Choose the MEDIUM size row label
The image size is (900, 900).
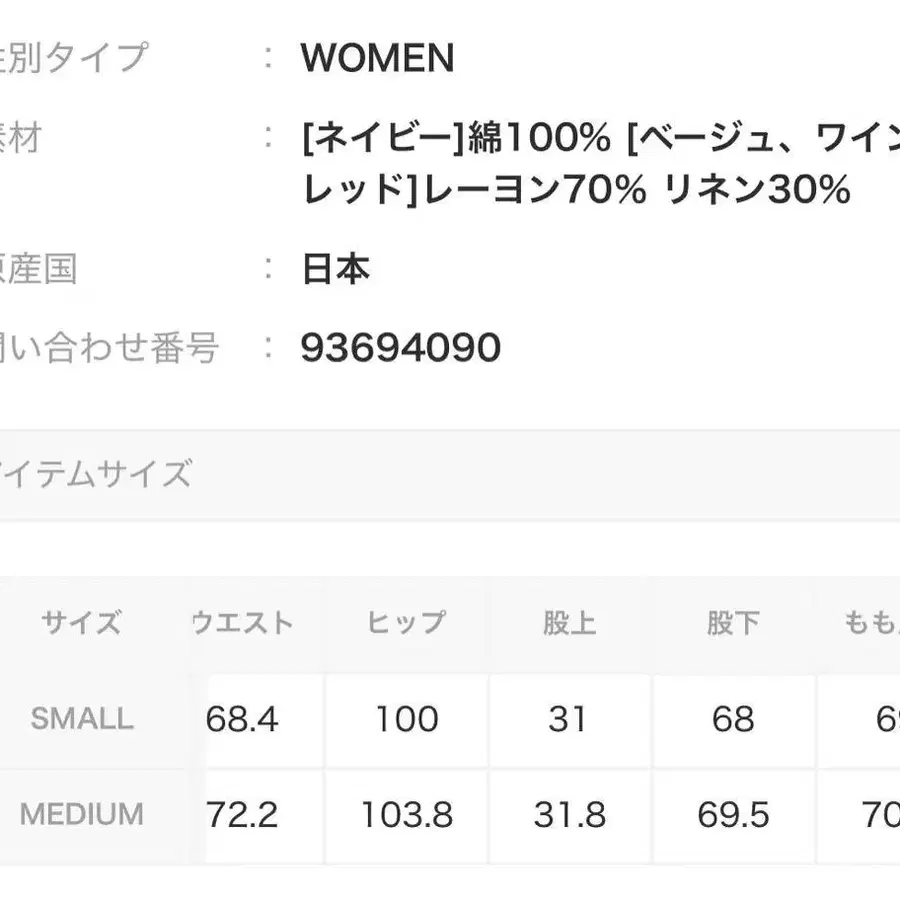pyautogui.click(x=81, y=814)
